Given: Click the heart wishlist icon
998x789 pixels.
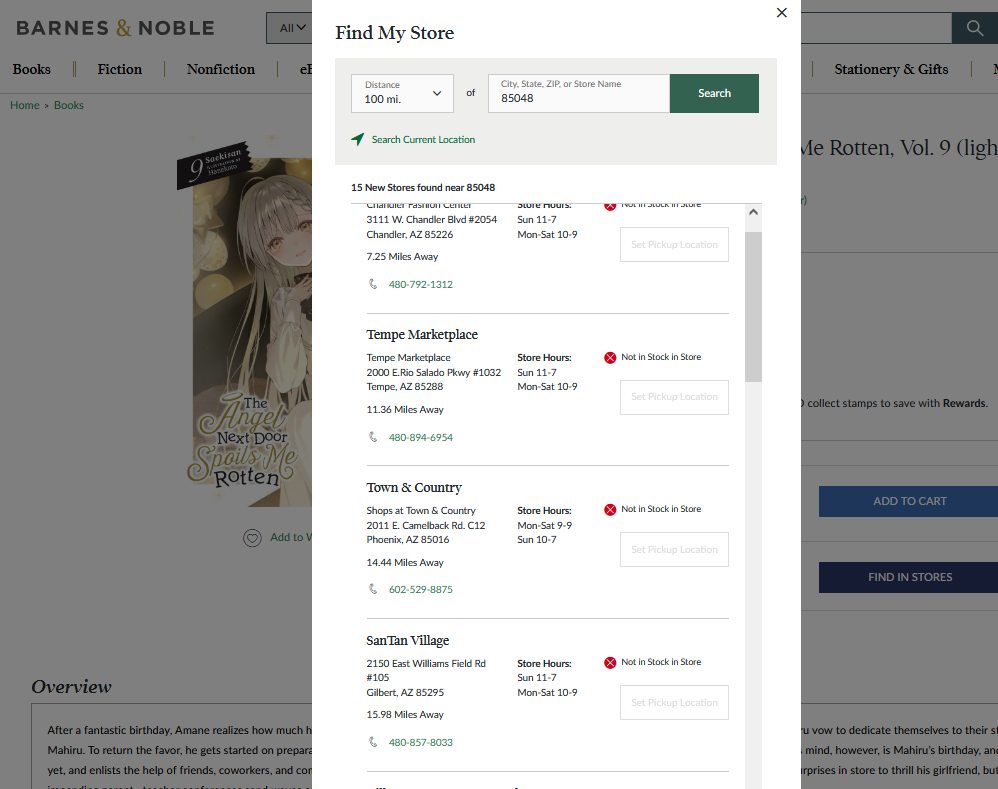Looking at the screenshot, I should click(252, 538).
